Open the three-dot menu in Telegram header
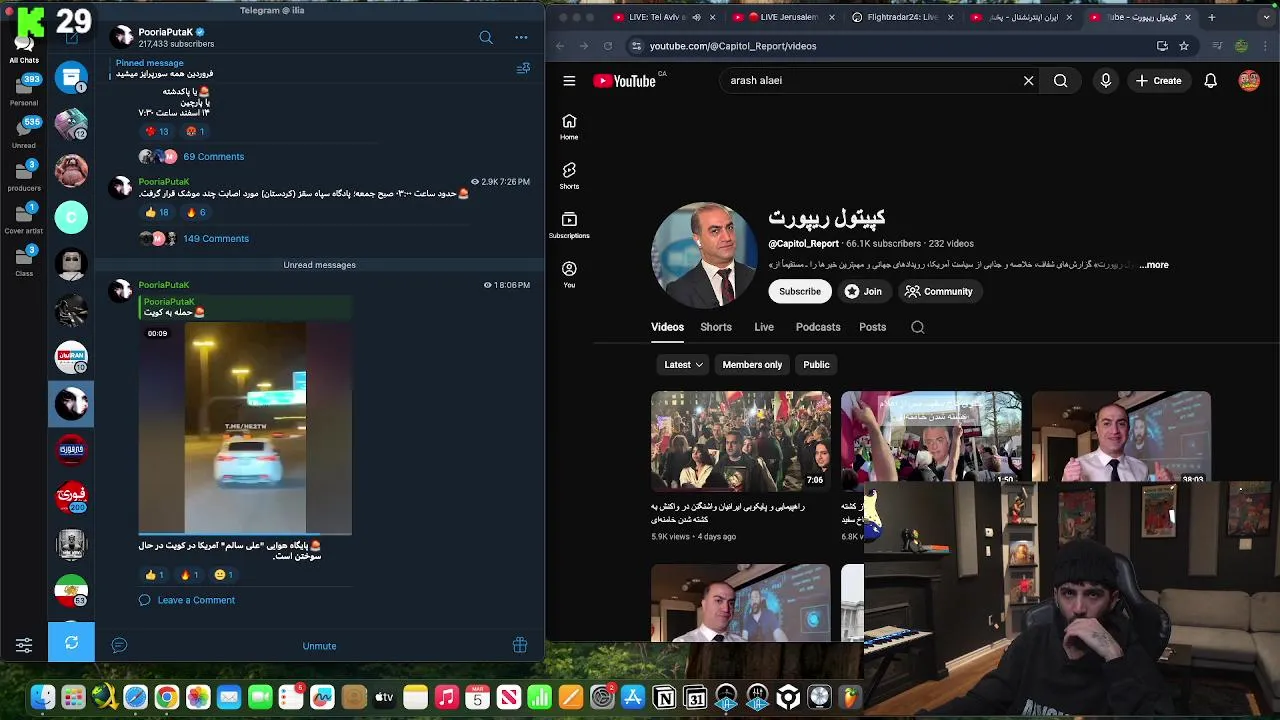The width and height of the screenshot is (1280, 720). point(521,37)
